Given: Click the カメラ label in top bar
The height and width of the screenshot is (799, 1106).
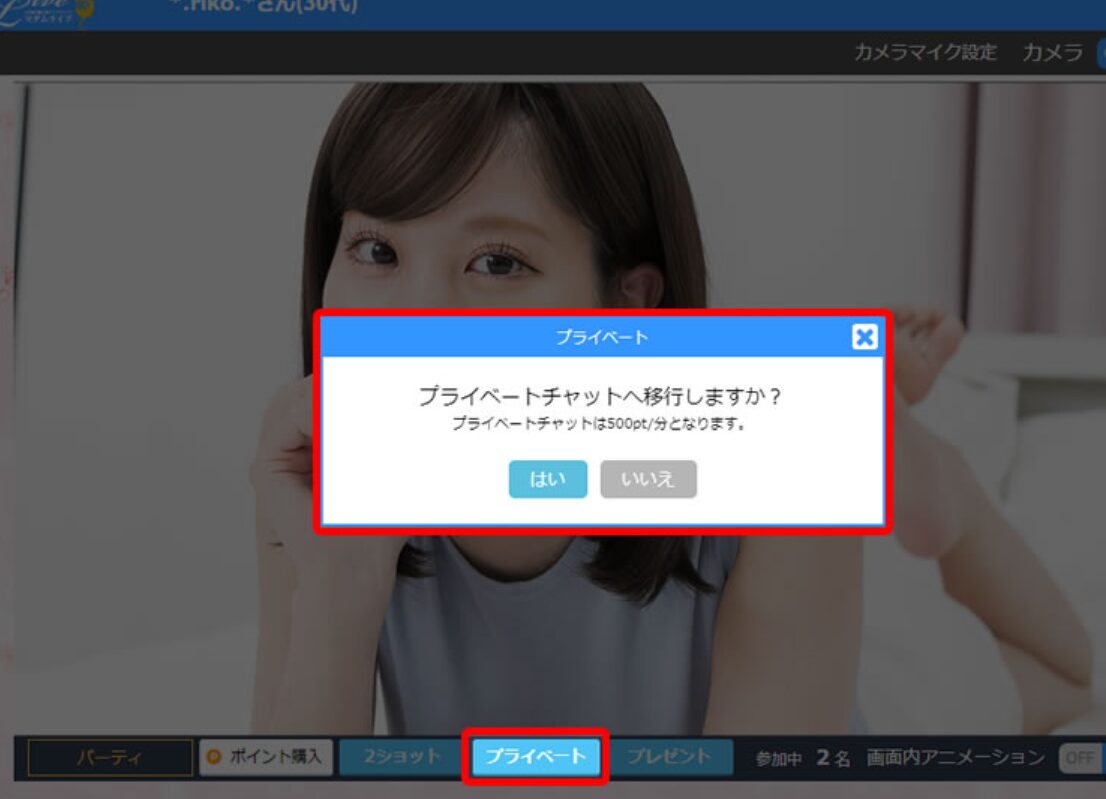Looking at the screenshot, I should point(1052,52).
